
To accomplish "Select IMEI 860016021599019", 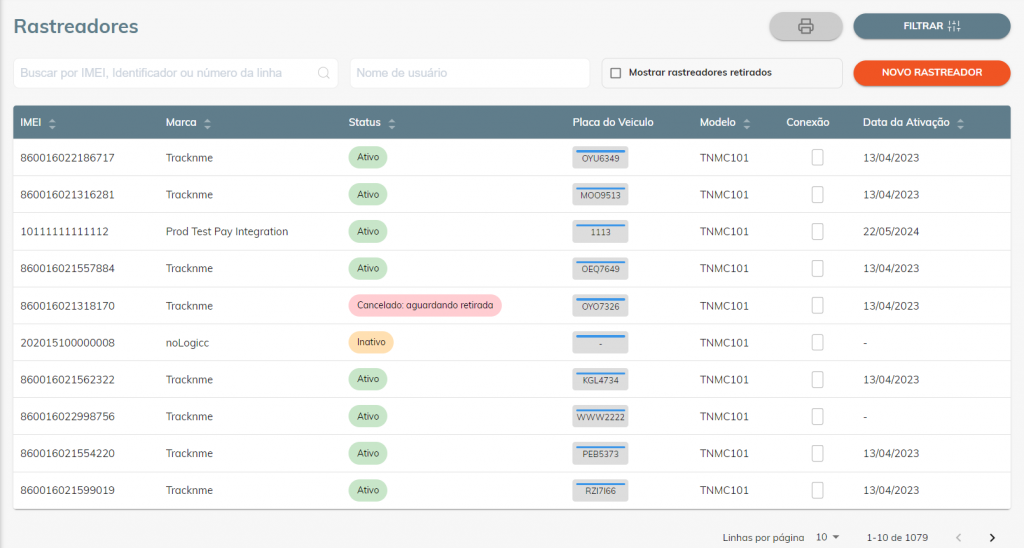I will [x=67, y=491].
